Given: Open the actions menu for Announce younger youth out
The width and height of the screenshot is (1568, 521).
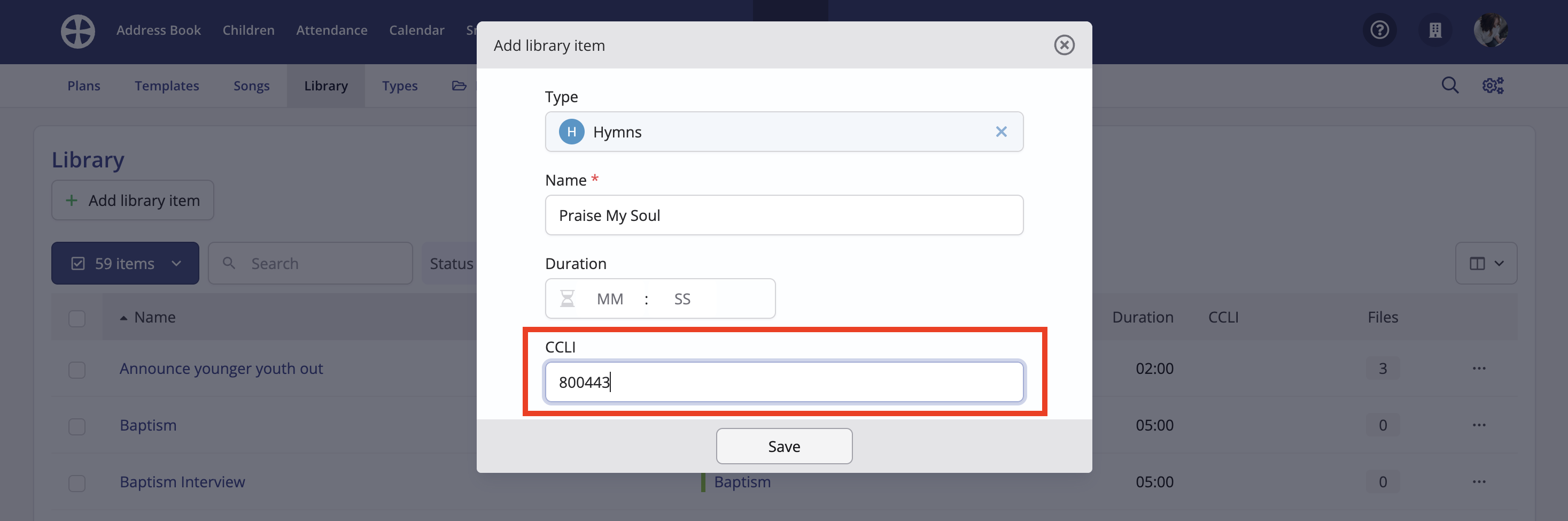Looking at the screenshot, I should point(1479,368).
